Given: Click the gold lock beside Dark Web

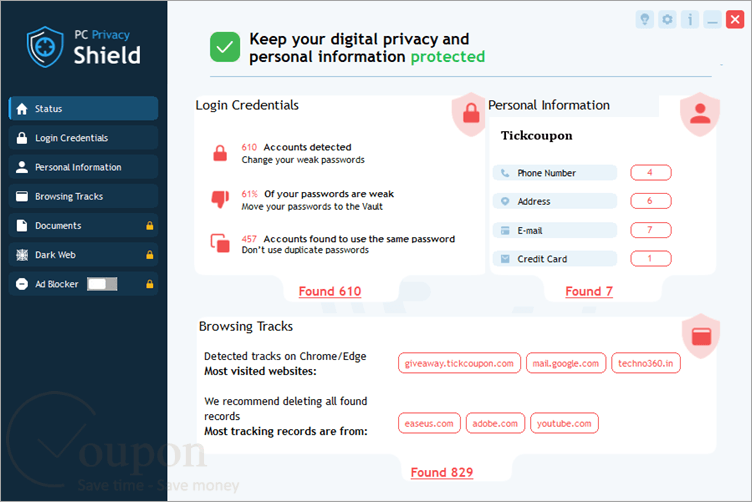Looking at the screenshot, I should (150, 255).
